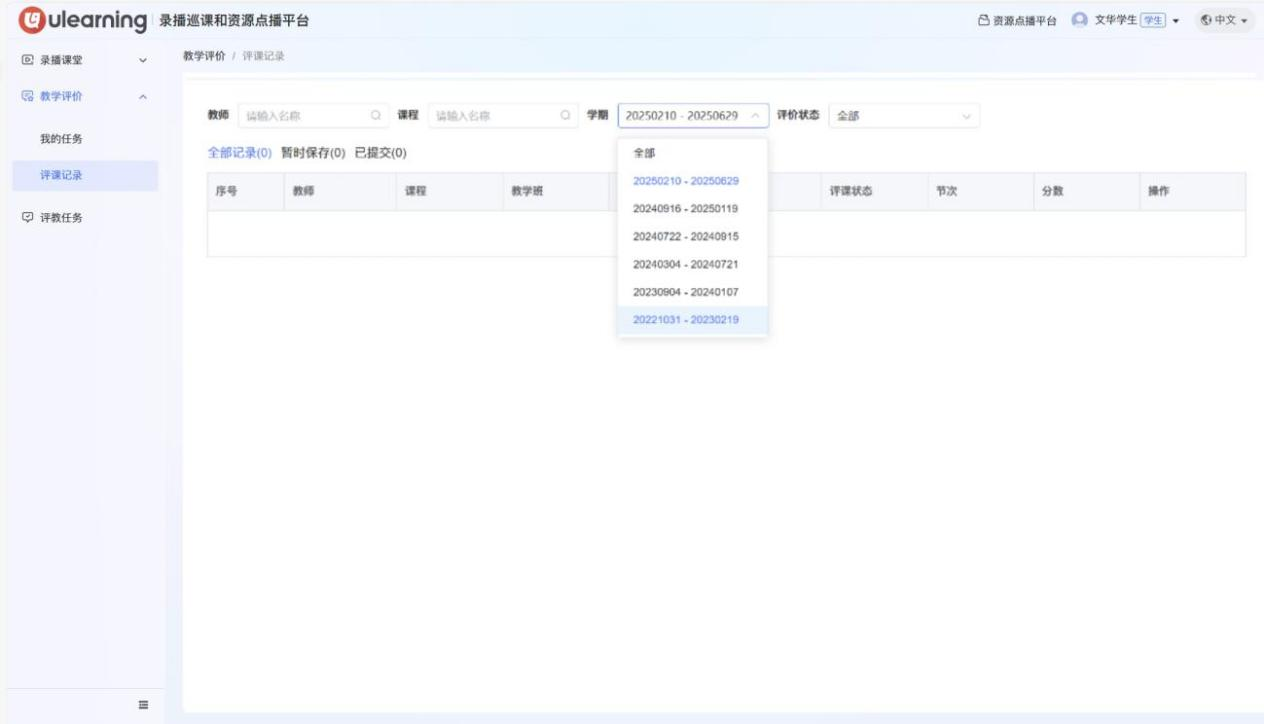Open the 资源点播平台 link in header
Image resolution: width=1264 pixels, height=724 pixels.
point(1016,21)
